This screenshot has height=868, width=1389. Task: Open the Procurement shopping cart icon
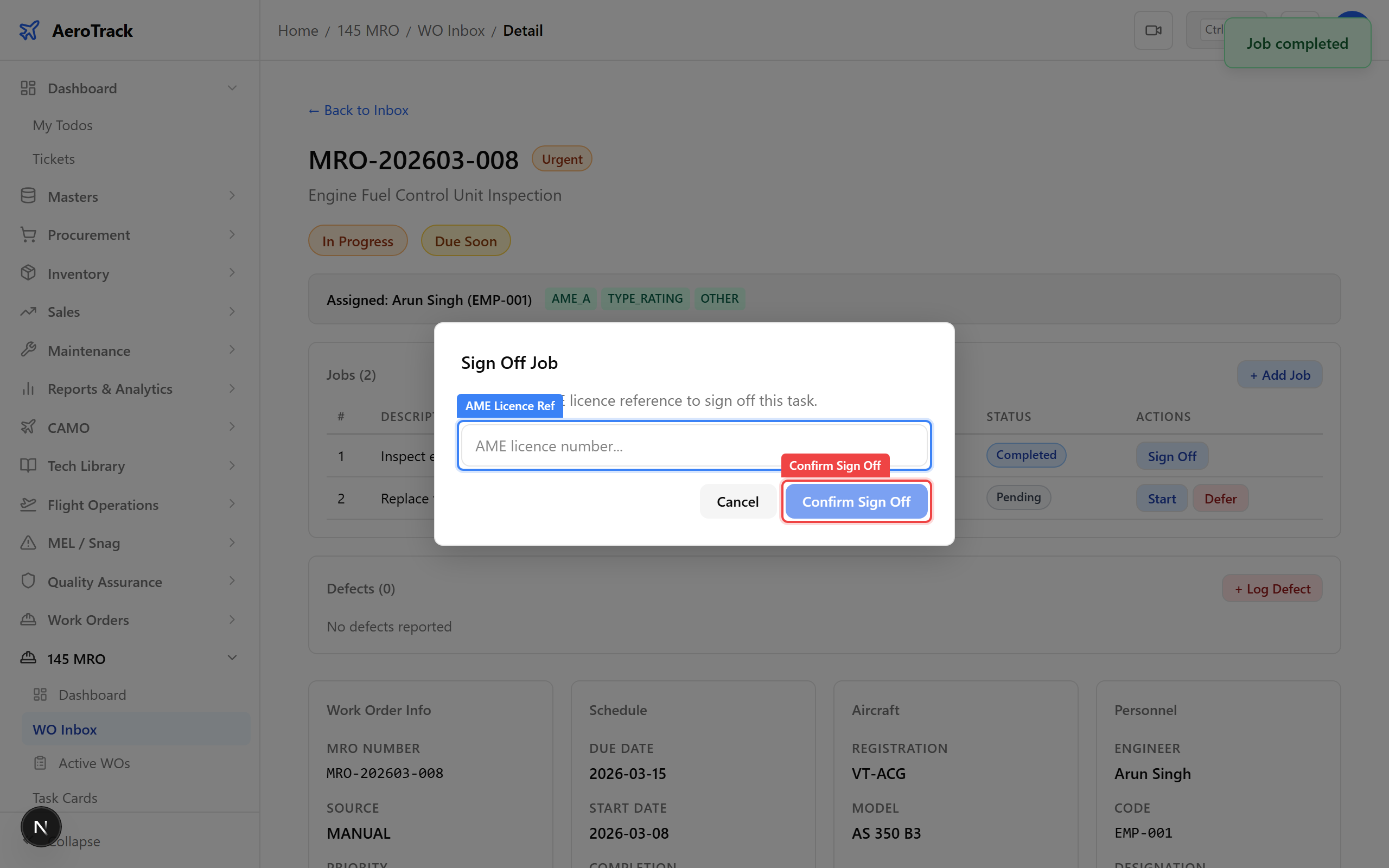click(x=28, y=234)
